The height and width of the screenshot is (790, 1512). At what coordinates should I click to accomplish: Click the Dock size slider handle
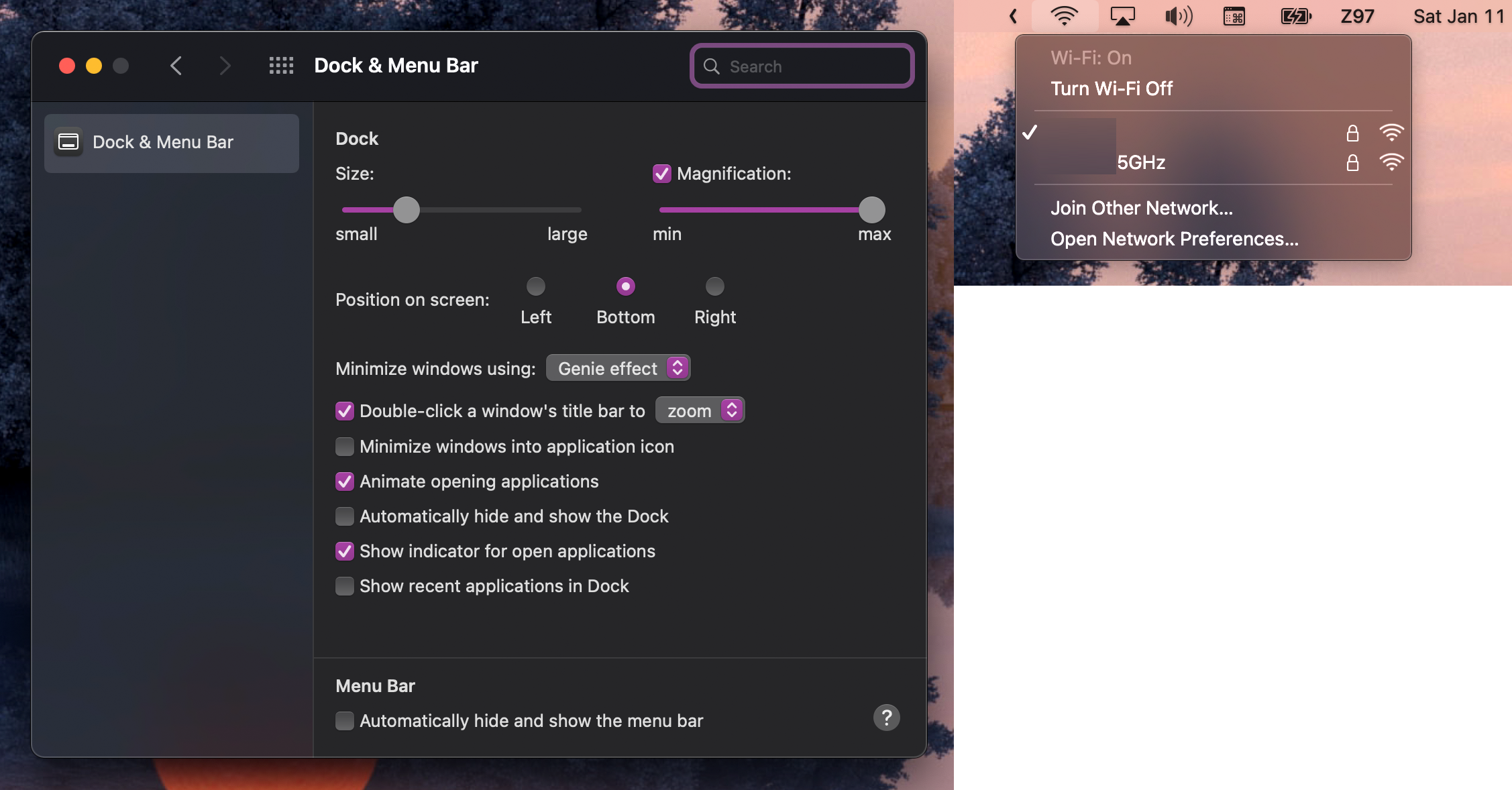(x=406, y=210)
